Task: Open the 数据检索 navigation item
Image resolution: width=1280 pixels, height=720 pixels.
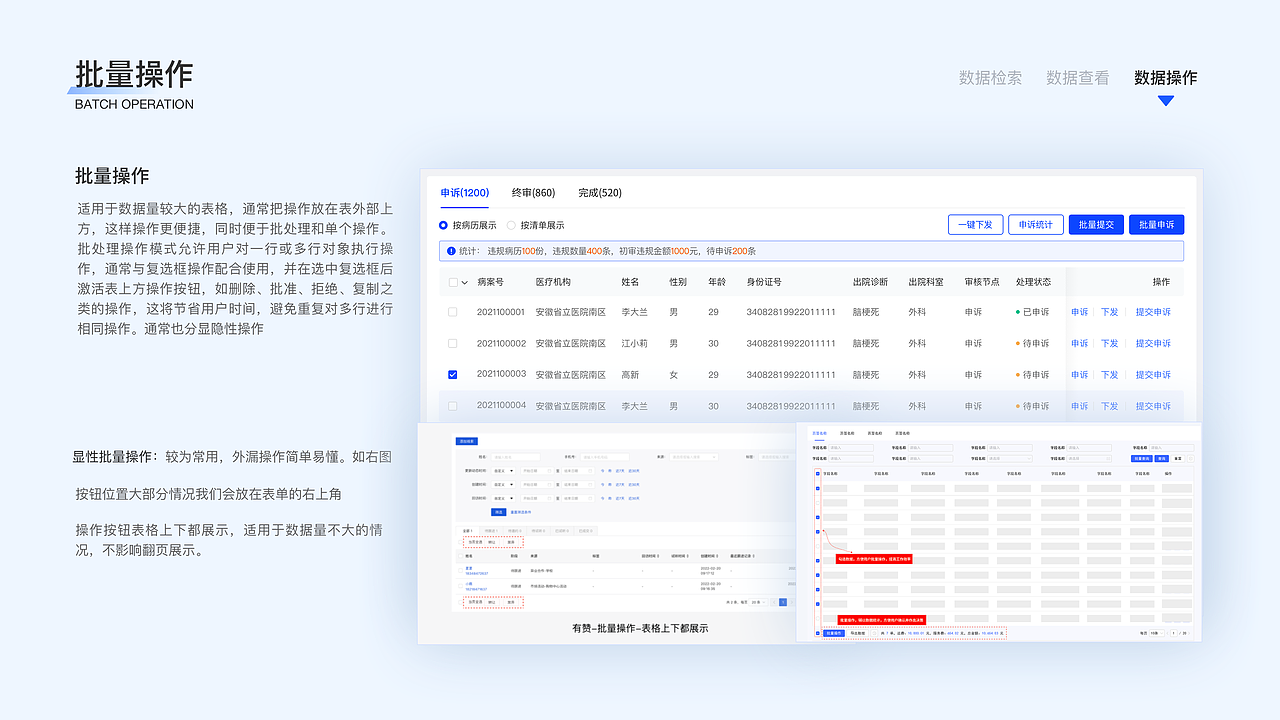Action: coord(989,78)
